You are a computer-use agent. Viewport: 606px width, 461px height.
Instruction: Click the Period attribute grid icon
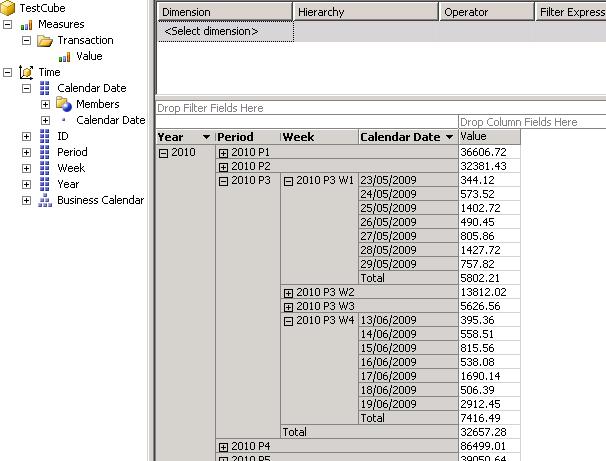[45, 152]
